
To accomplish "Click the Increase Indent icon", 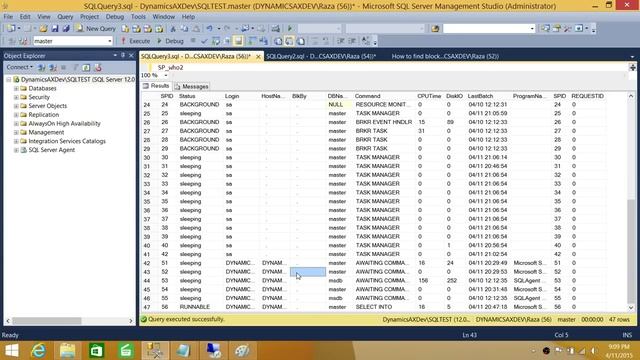I will tap(352, 41).
